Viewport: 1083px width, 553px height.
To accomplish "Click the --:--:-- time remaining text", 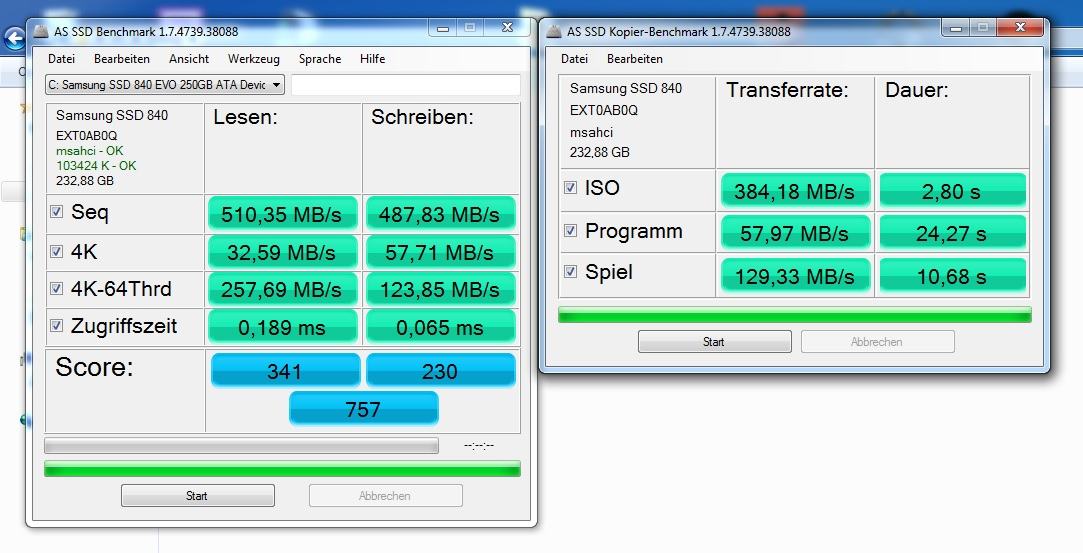I will coord(479,445).
